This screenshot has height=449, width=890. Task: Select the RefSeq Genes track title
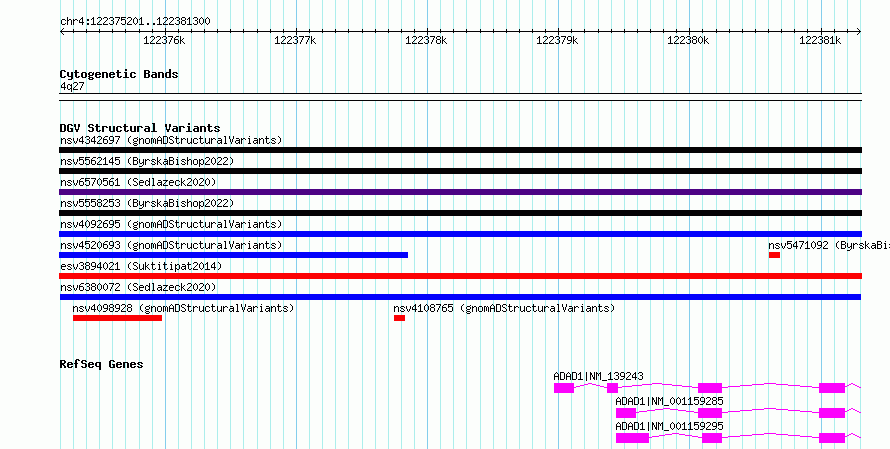(101, 364)
